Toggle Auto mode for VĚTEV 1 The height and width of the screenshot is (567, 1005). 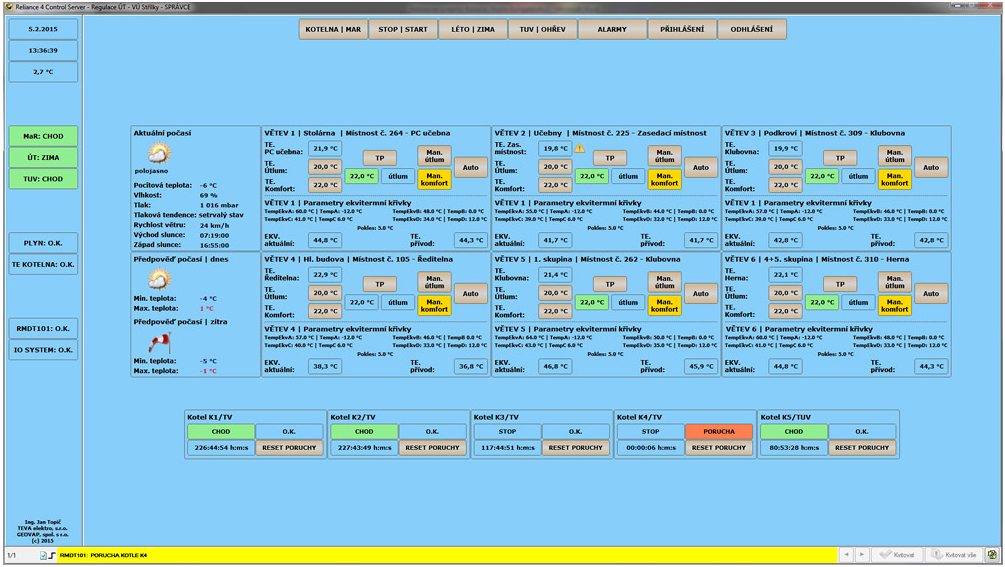click(x=470, y=167)
